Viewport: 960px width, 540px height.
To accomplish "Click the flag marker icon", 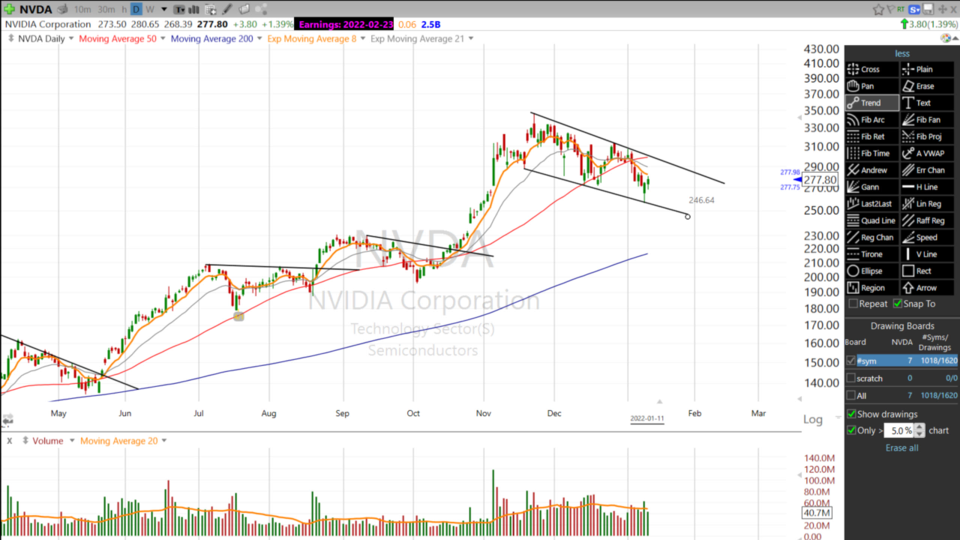I will point(891,9).
